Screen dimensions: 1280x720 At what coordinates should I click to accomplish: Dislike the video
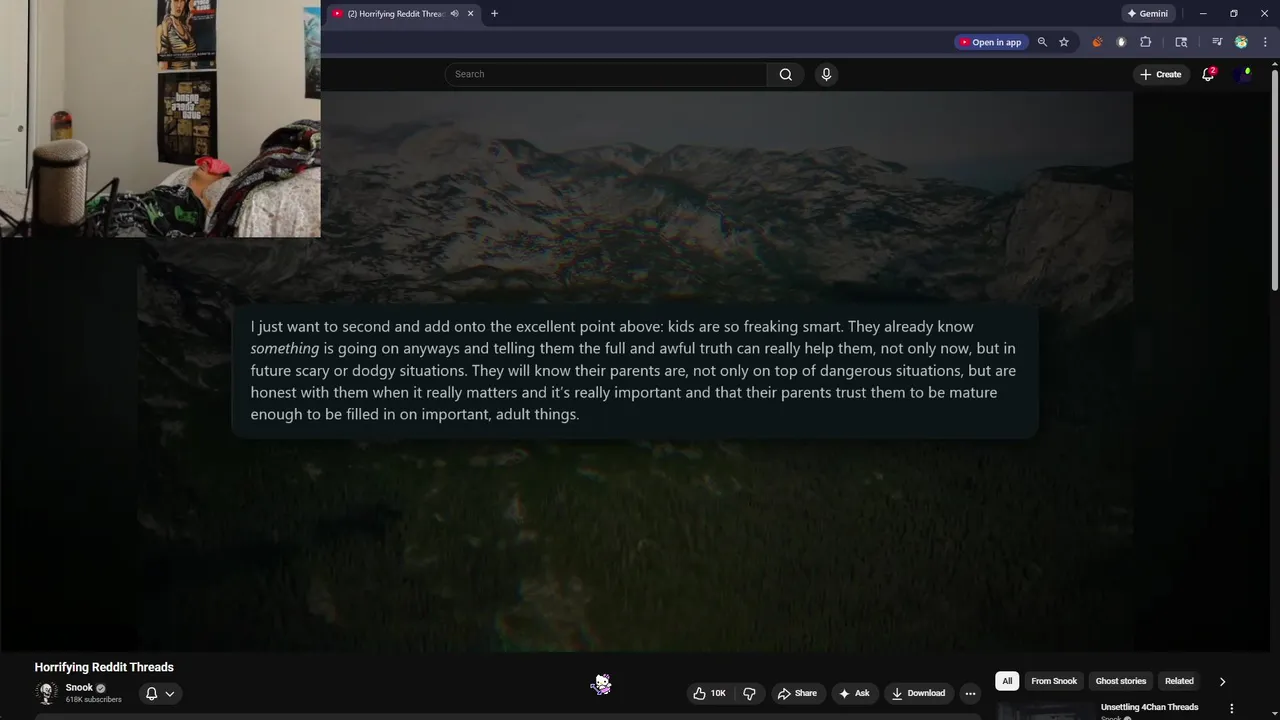click(x=749, y=693)
